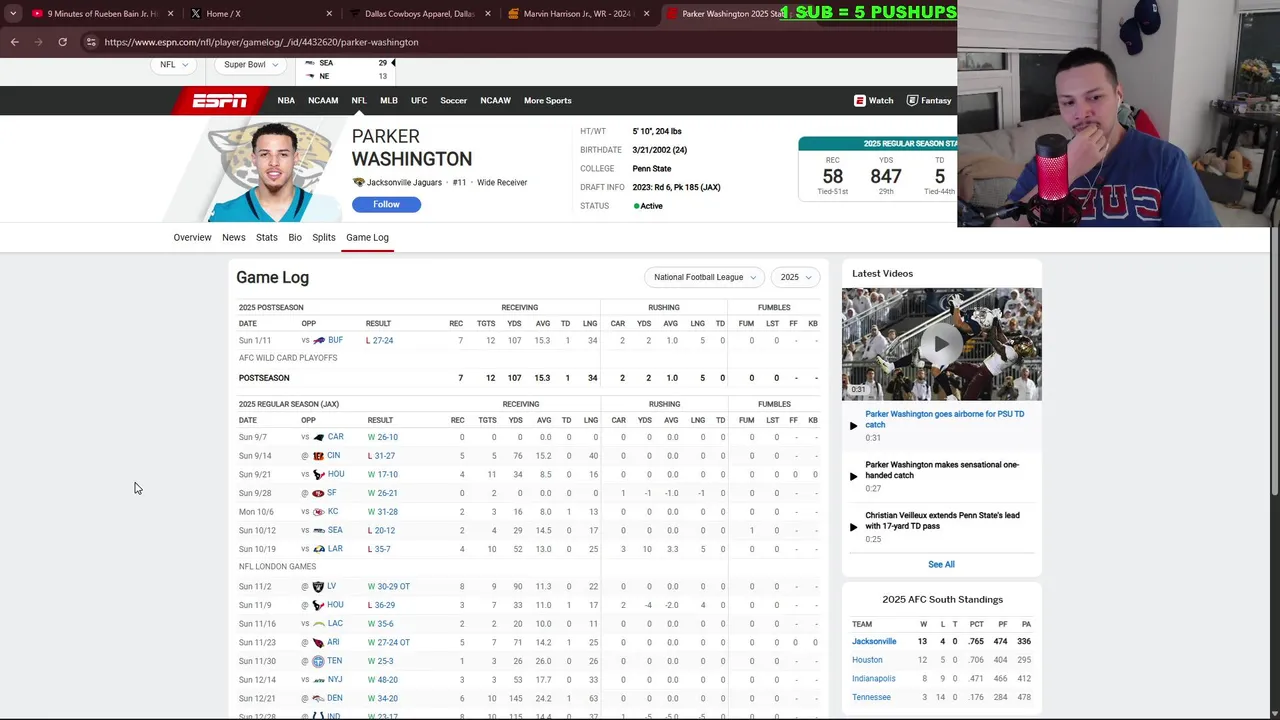Screen dimensions: 1280x720
Task: Click the Chiefs logo in 10/6 row
Action: coord(319,512)
